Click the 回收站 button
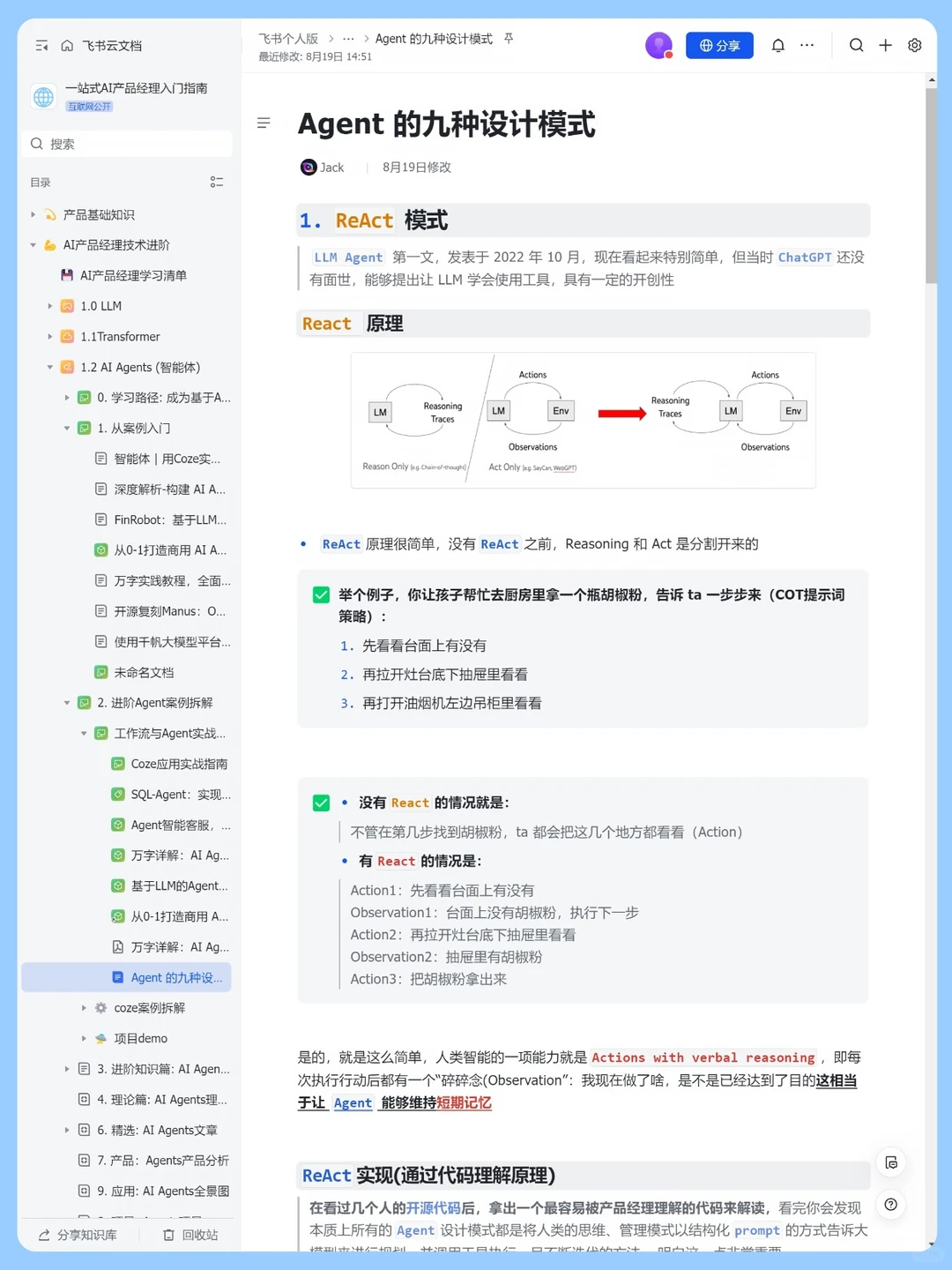952x1270 pixels. coord(190,1236)
